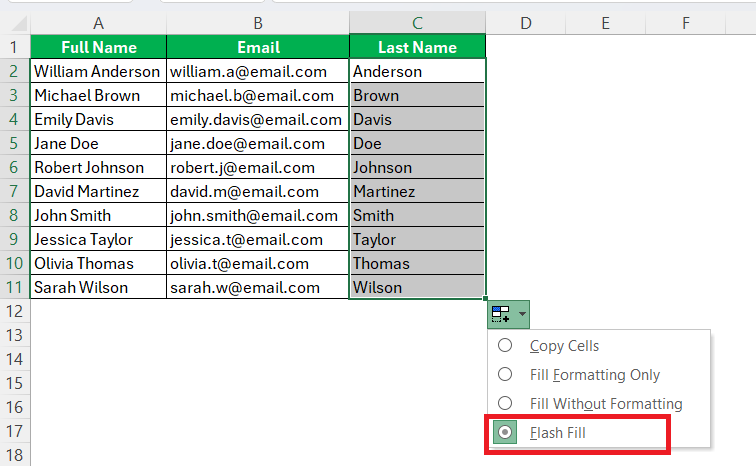The width and height of the screenshot is (756, 466).
Task: Click the Taylor cell in Last Name column
Action: 418,239
